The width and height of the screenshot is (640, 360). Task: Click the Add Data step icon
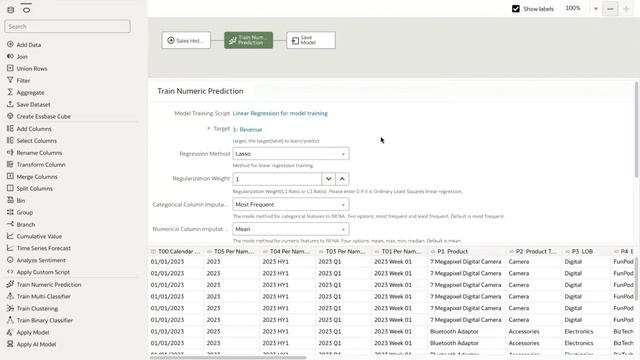pos(10,44)
